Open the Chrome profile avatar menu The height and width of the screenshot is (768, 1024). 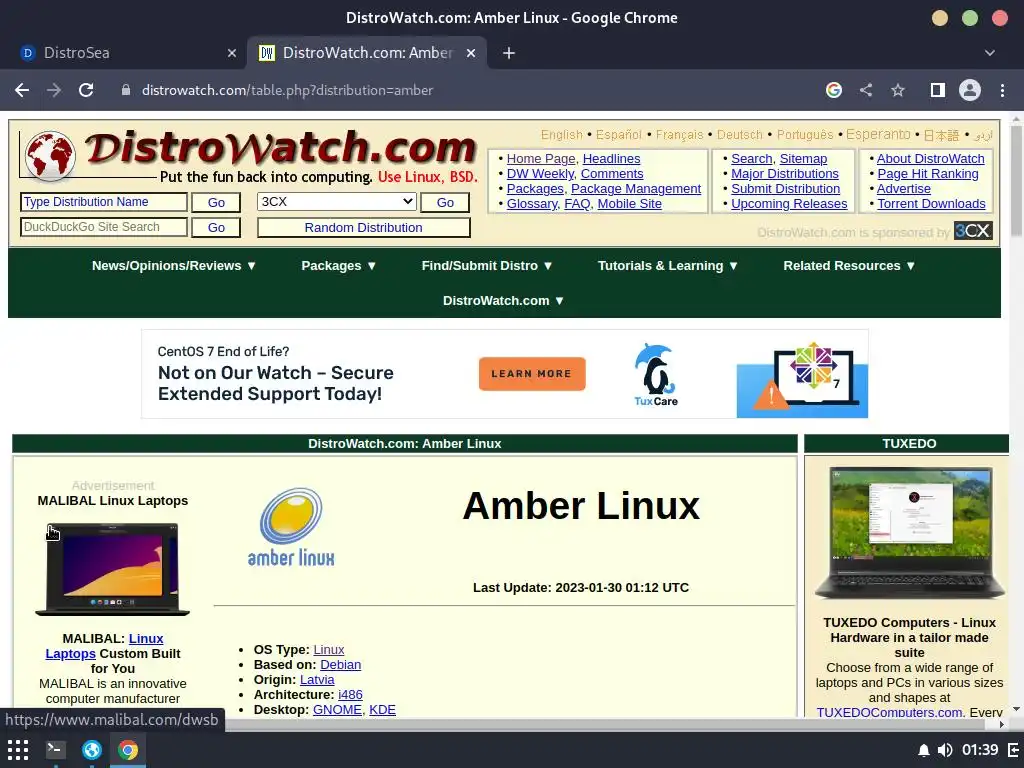pos(970,90)
